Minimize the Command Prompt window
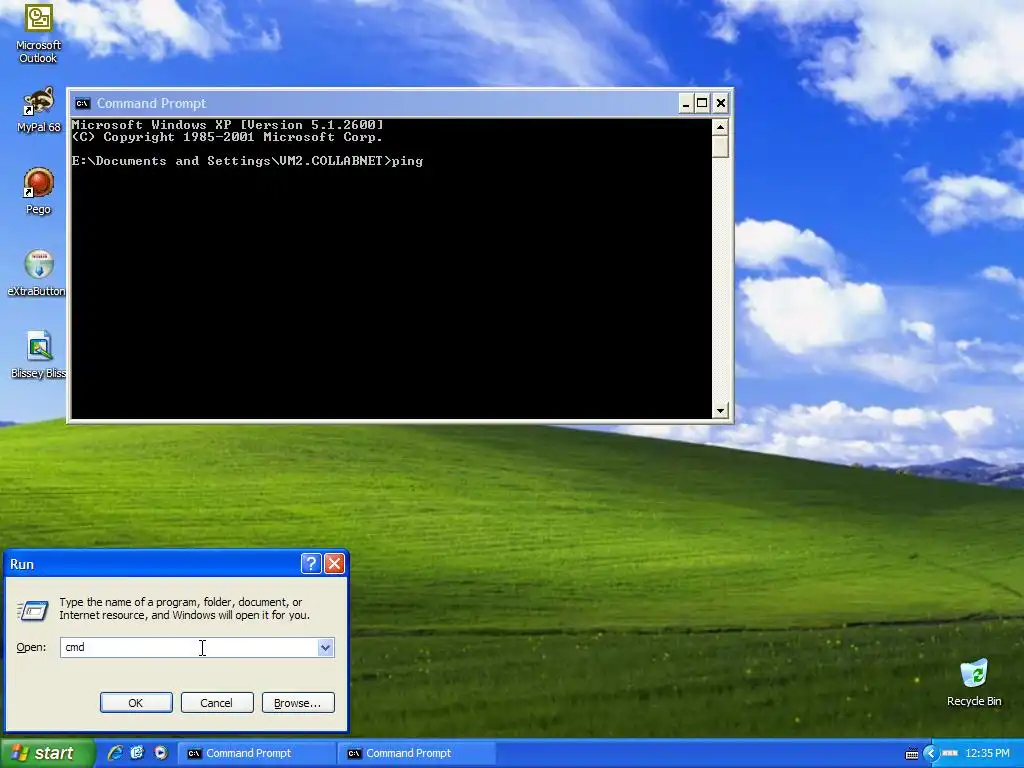The width and height of the screenshot is (1024, 768). pyautogui.click(x=685, y=103)
